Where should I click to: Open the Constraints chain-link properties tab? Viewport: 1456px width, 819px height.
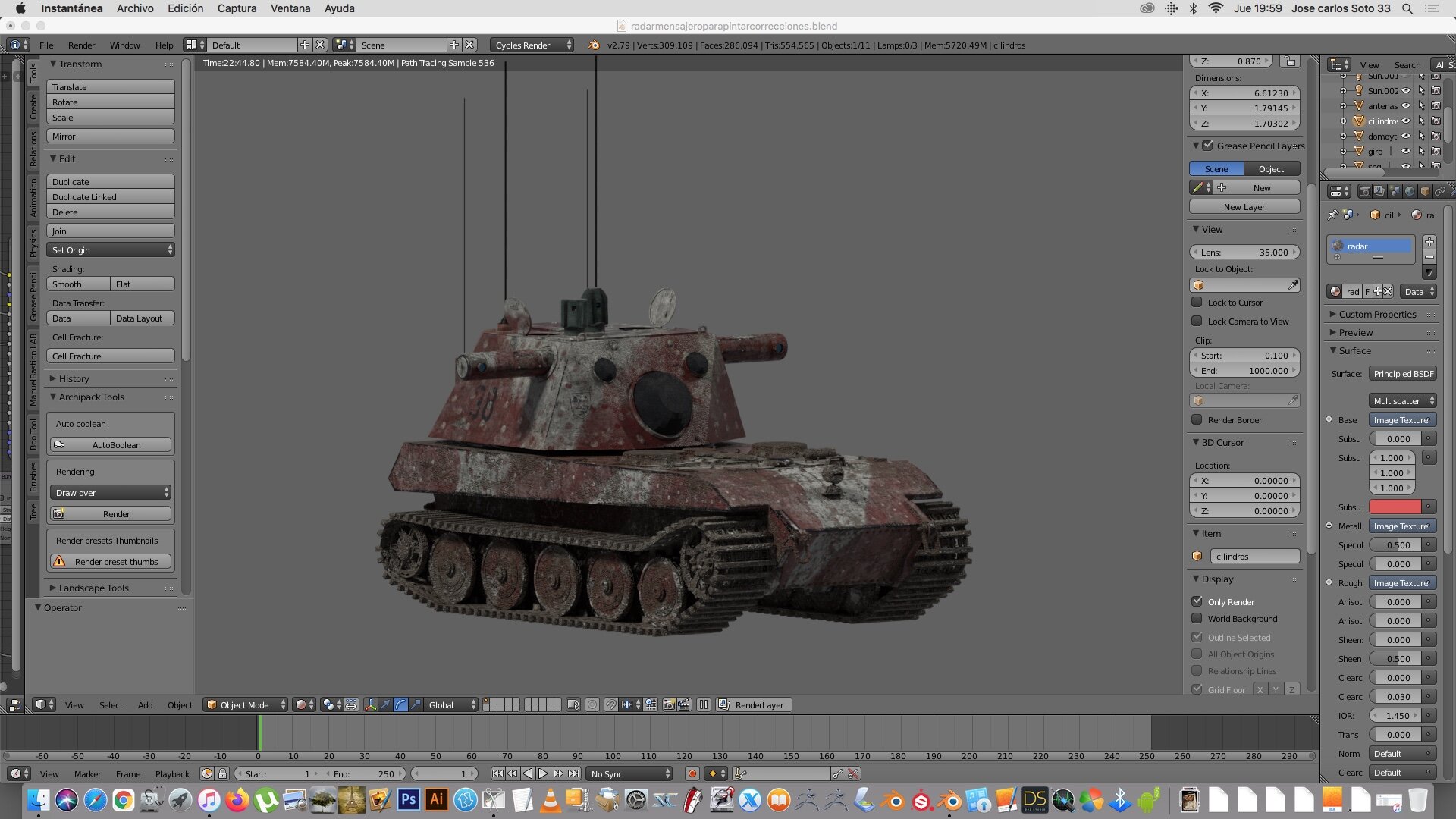pos(1440,191)
